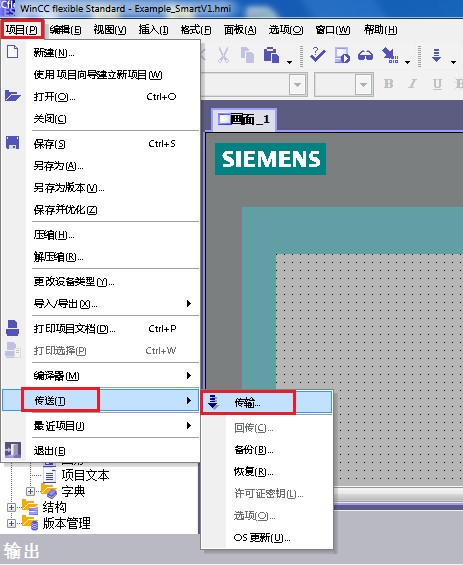Click the exit door icon beside 退出

point(13,450)
